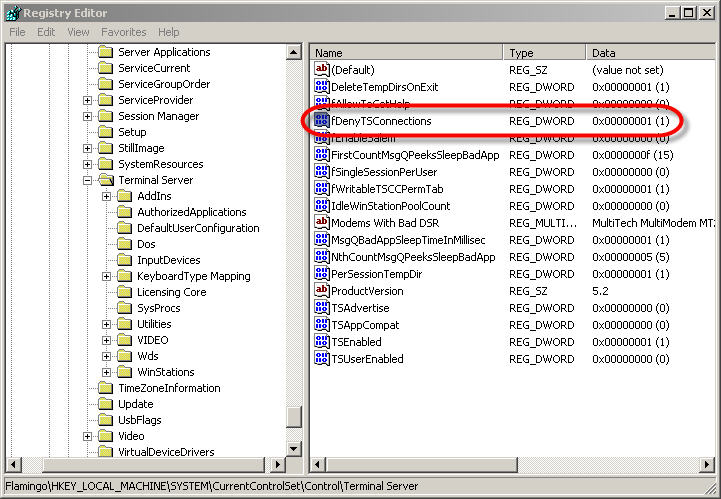Viewport: 721px width, 499px height.
Task: Sort values by the Data column header
Action: click(651, 53)
